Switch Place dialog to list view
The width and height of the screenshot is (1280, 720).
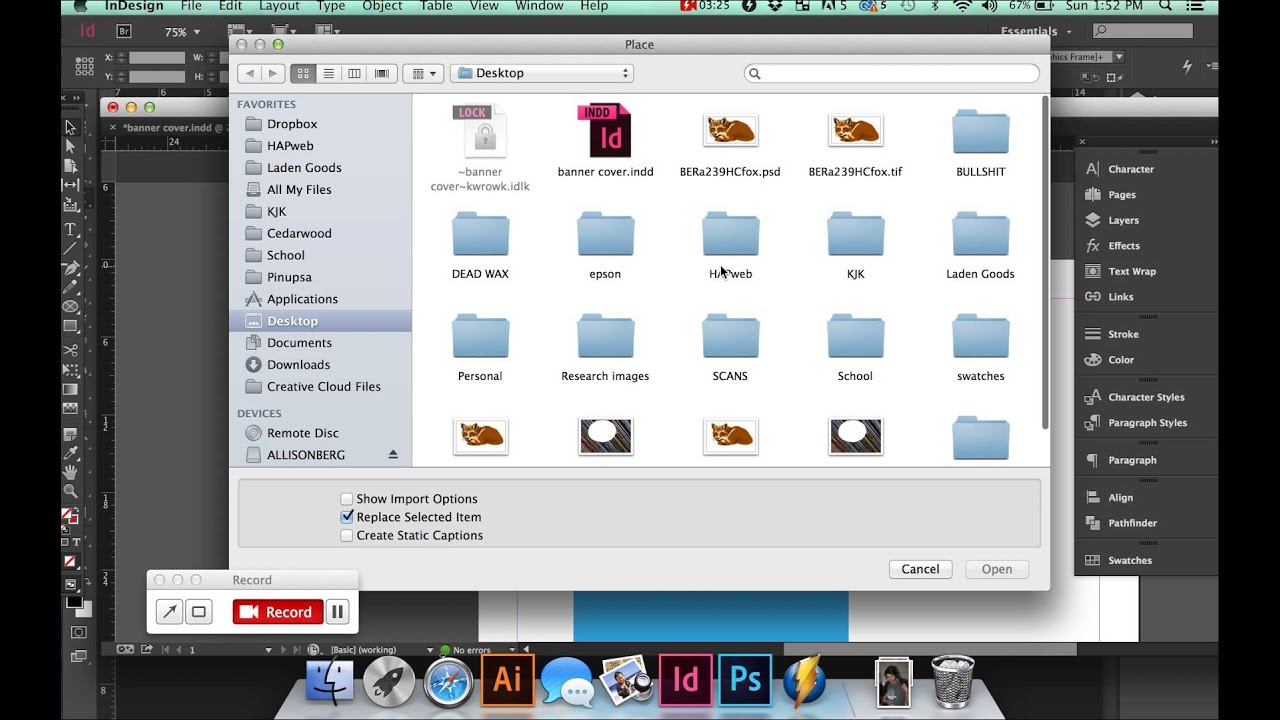[329, 73]
